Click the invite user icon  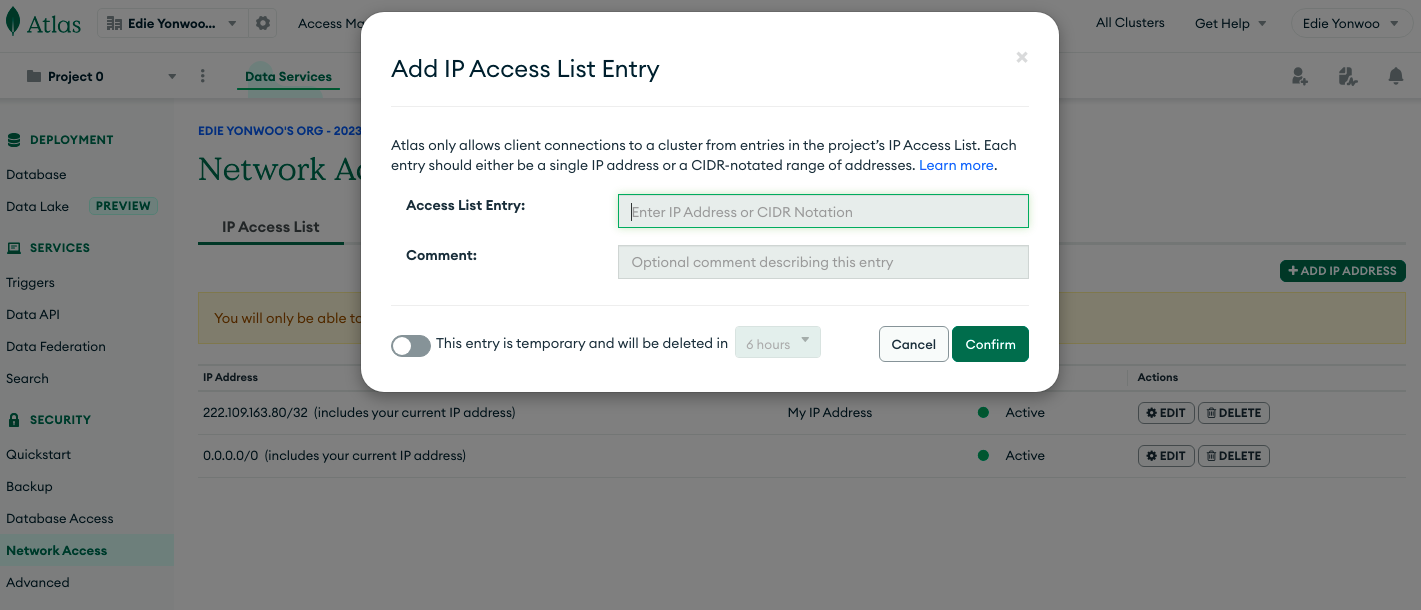pos(1299,76)
